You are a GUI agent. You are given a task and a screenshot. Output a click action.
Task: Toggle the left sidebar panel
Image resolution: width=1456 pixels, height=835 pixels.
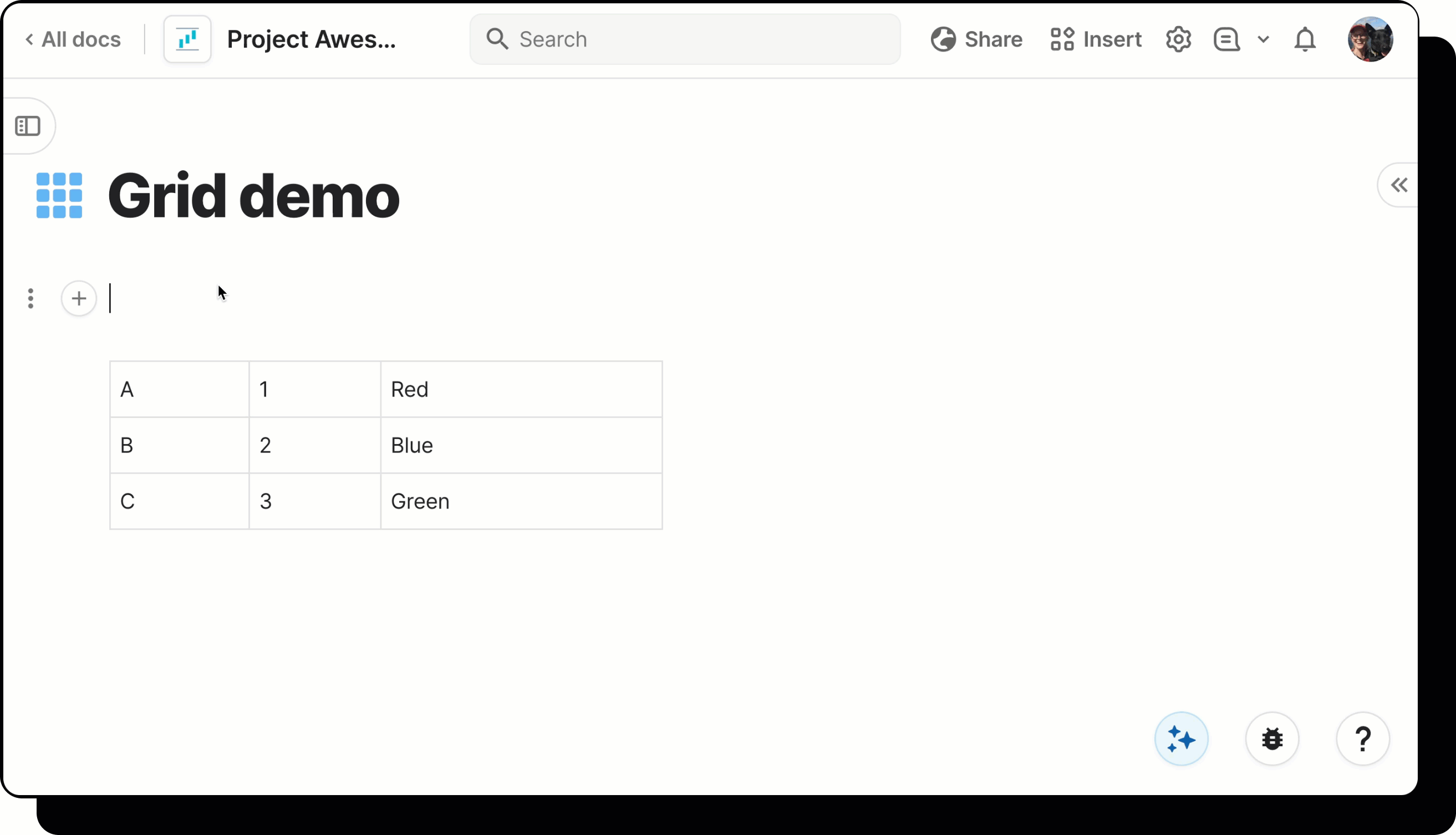28,126
